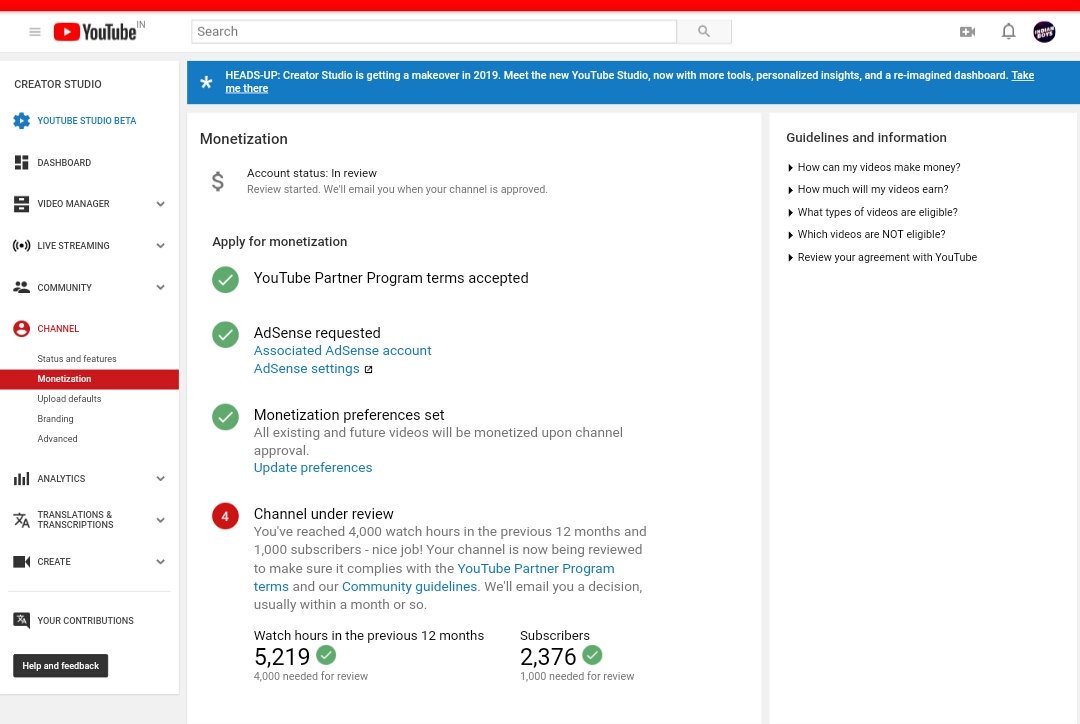Click the external link icon beside AdSense settings

(368, 370)
